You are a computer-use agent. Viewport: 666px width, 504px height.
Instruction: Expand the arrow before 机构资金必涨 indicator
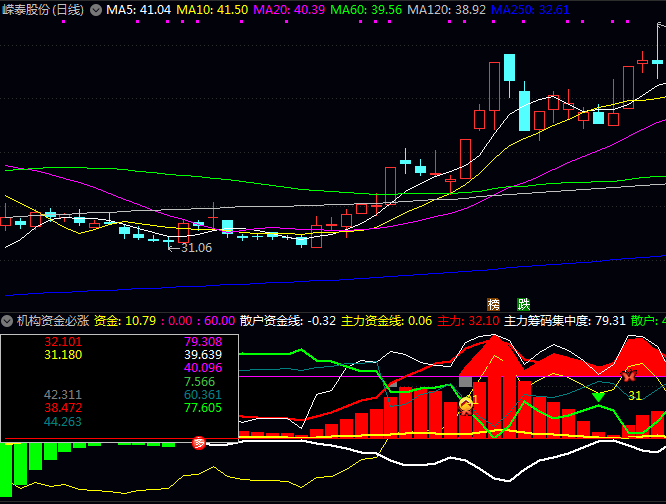(8, 321)
